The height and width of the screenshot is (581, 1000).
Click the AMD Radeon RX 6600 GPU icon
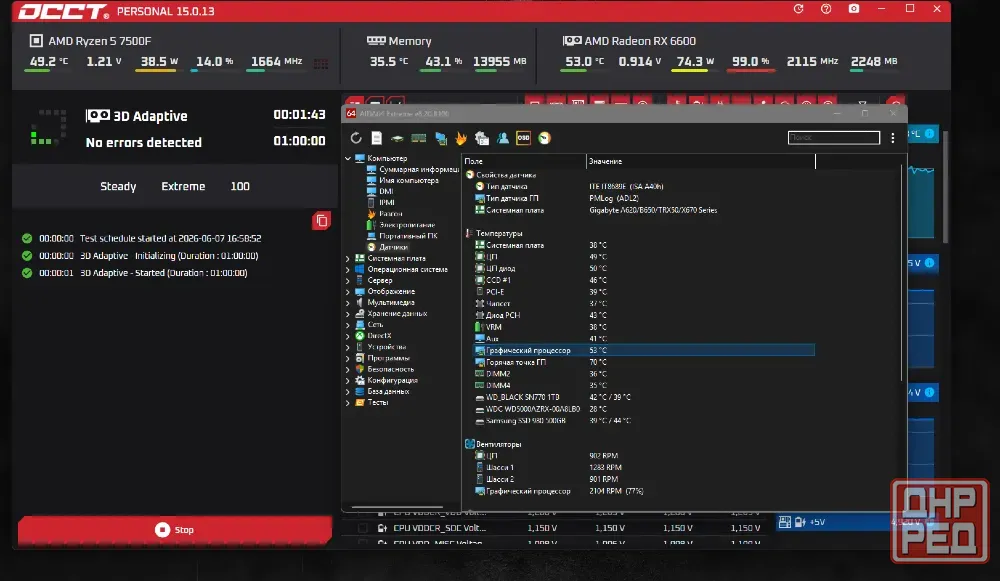tap(572, 41)
